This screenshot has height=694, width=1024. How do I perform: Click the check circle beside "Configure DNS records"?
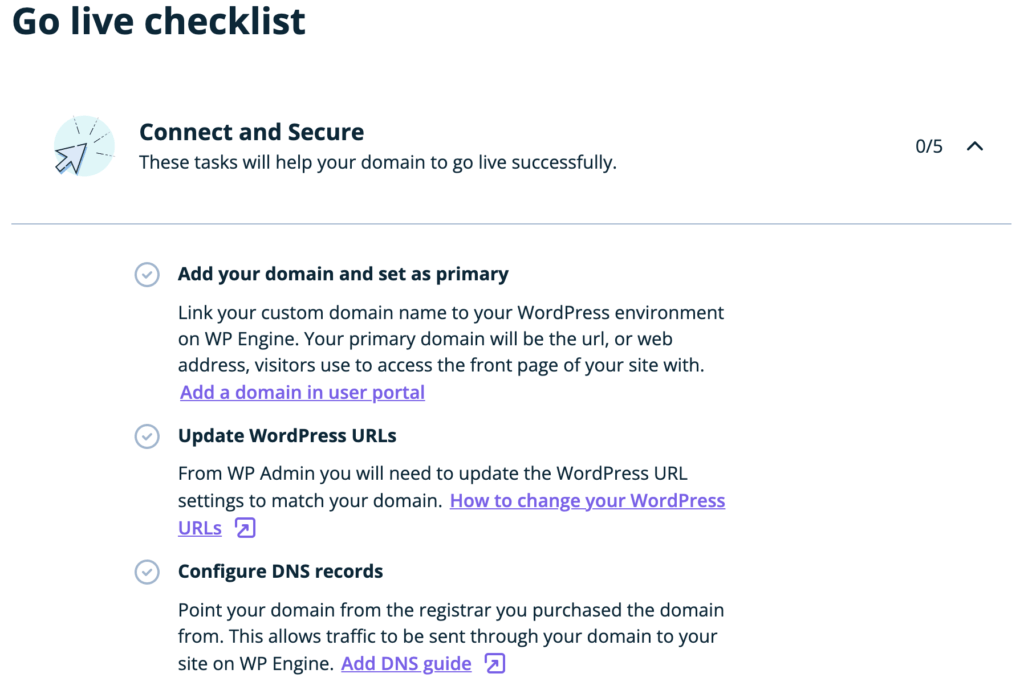[147, 572]
